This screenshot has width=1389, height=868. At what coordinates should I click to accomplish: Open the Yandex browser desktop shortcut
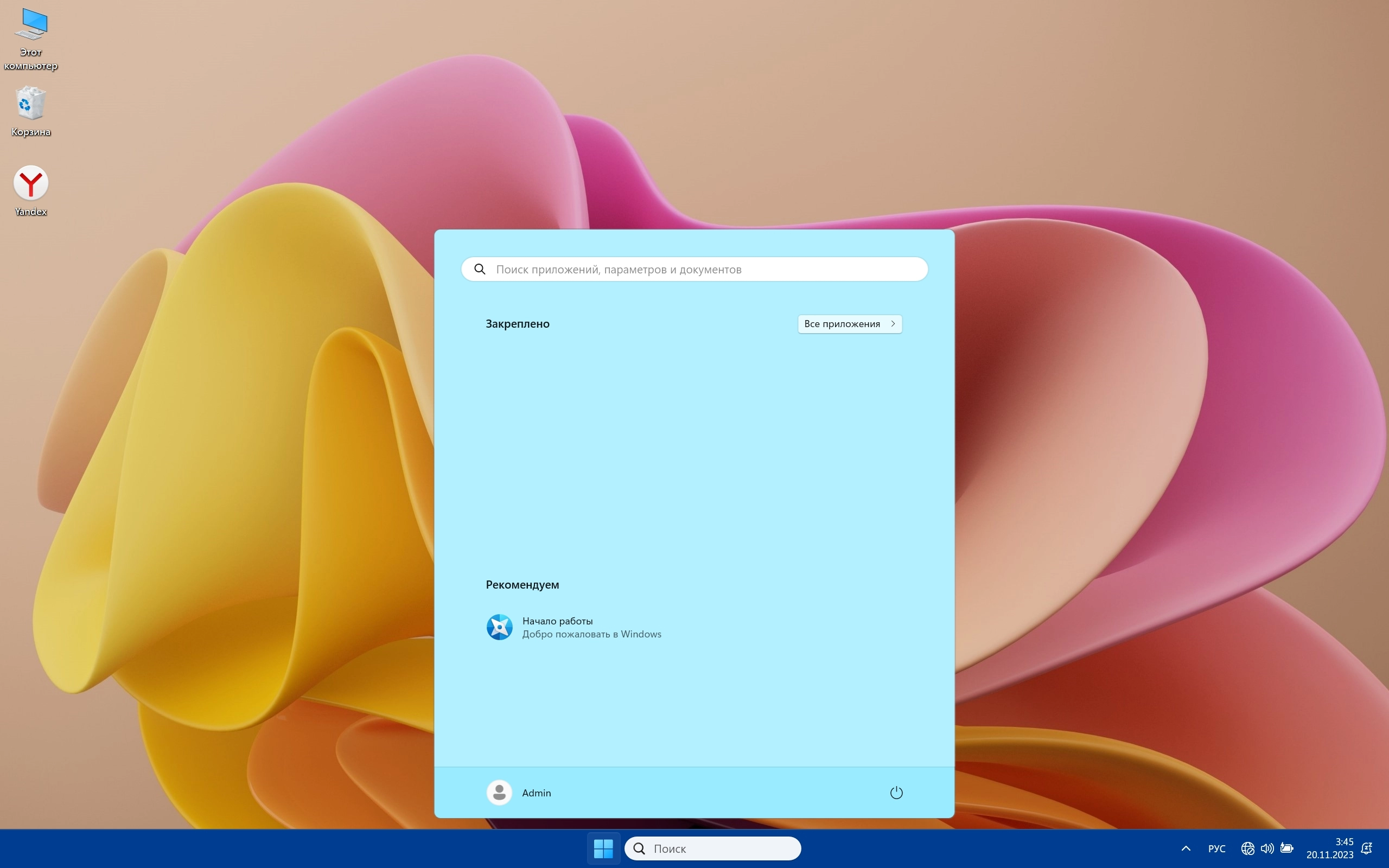click(x=31, y=184)
